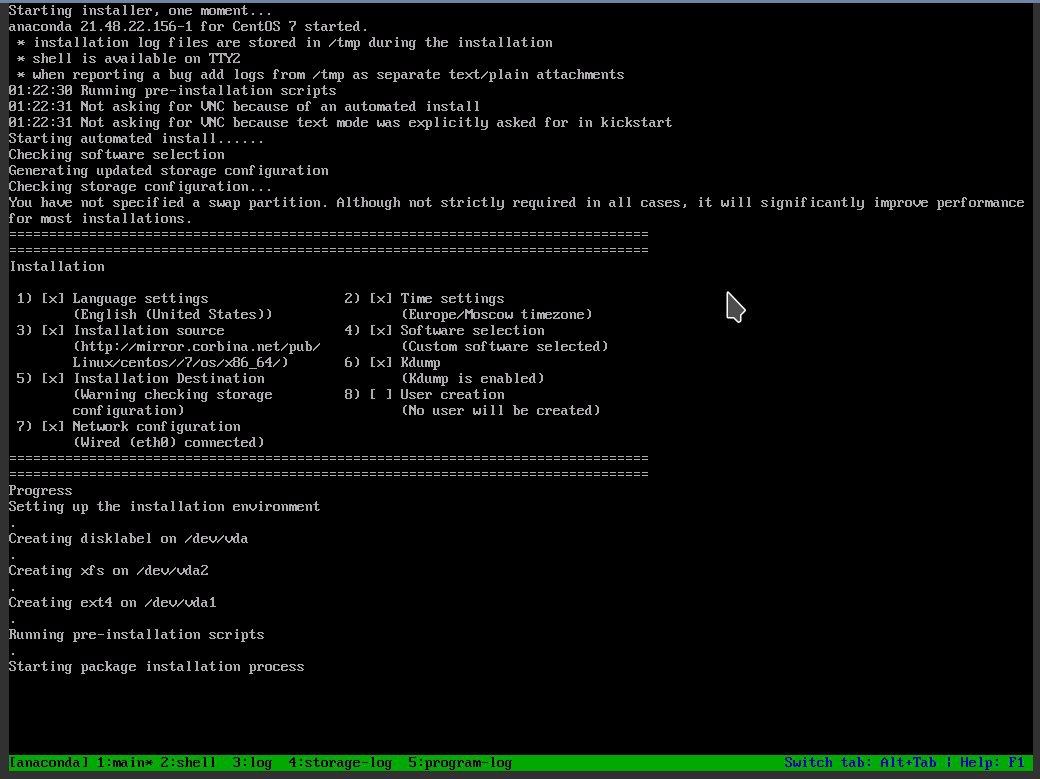The width and height of the screenshot is (1040, 779).
Task: Click 'Starting automated install......' line
Action: coord(137,139)
